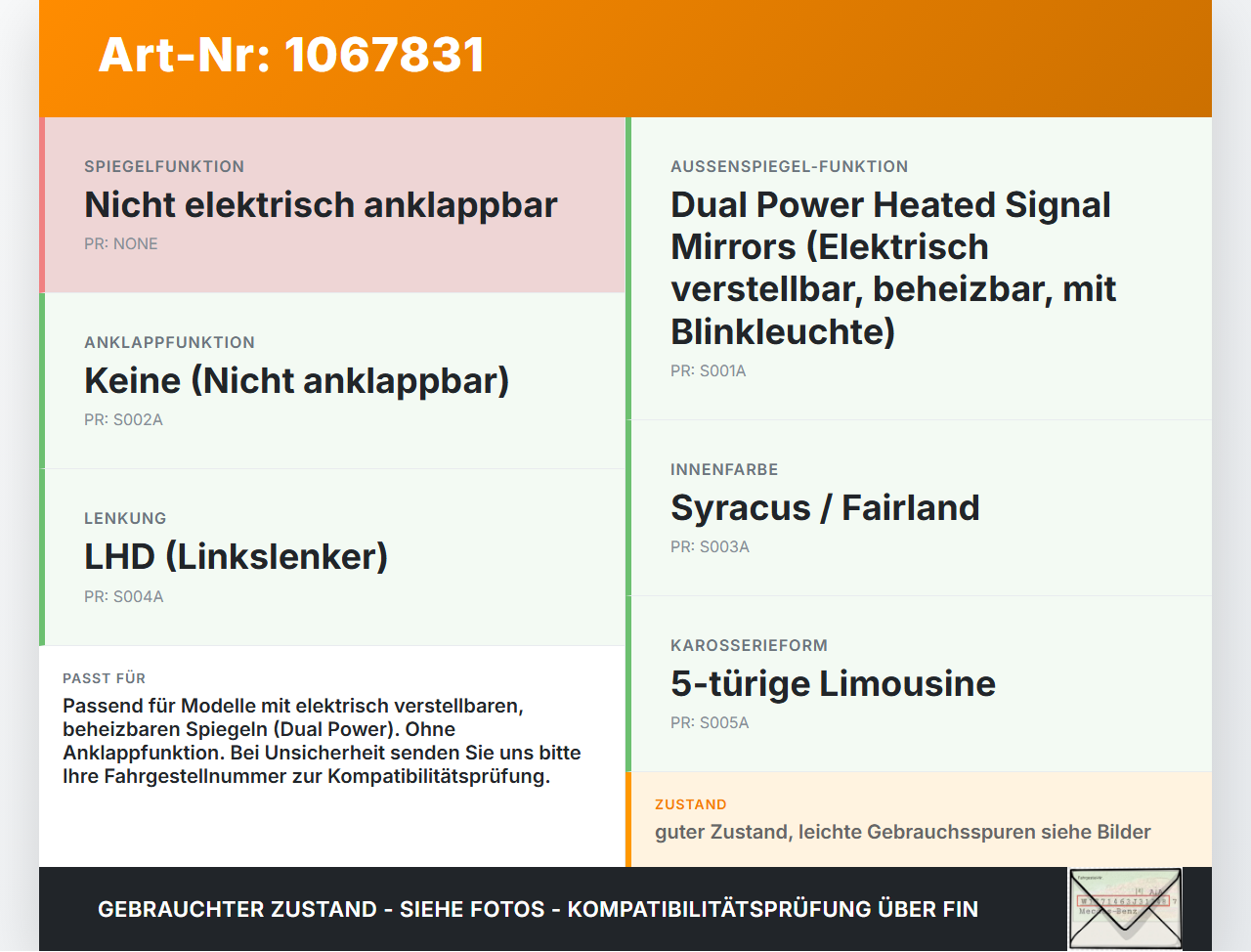Select the 'Keine (Nicht anklappbar)' value
Viewport: 1251px width, 952px height.
click(297, 381)
